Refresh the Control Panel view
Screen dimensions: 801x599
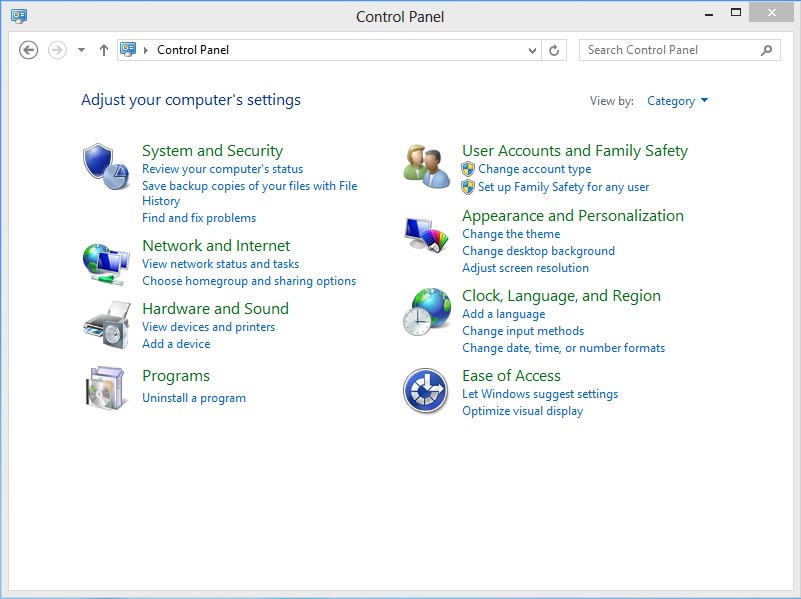click(x=554, y=50)
